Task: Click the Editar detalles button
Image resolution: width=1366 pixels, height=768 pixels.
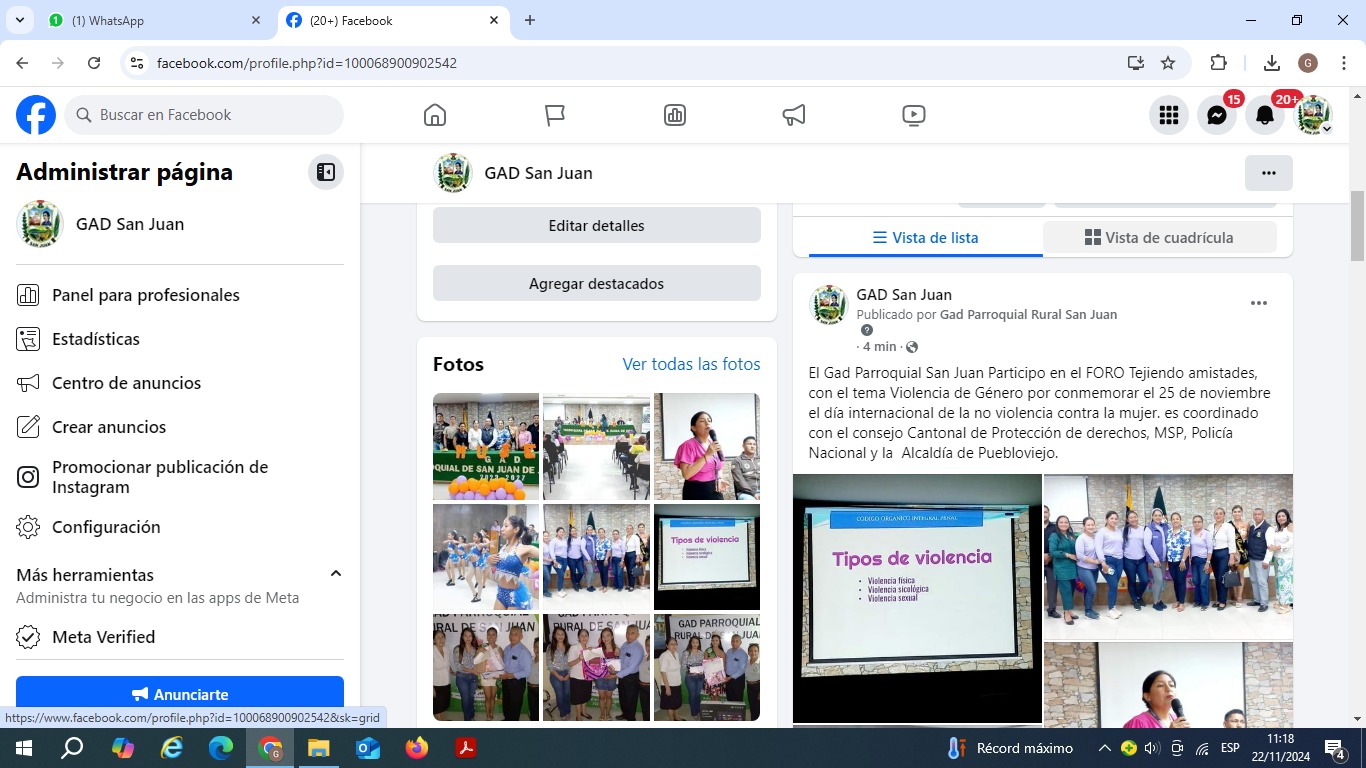Action: click(596, 226)
